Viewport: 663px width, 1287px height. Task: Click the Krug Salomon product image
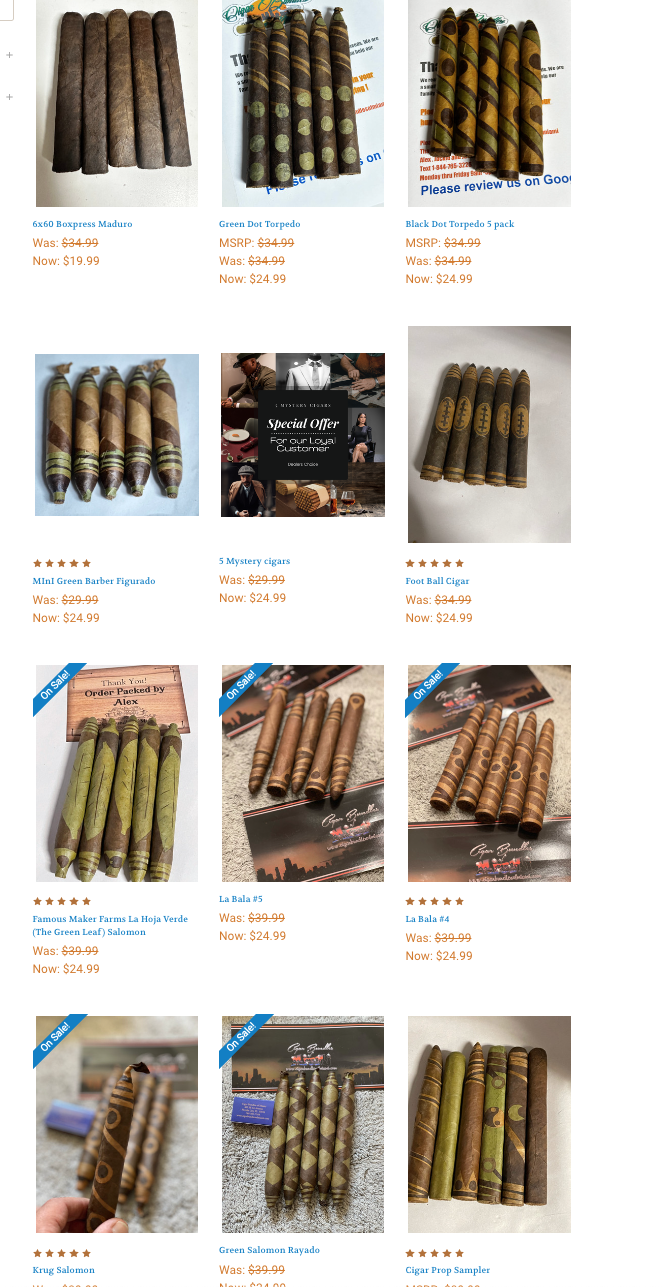point(116,1124)
